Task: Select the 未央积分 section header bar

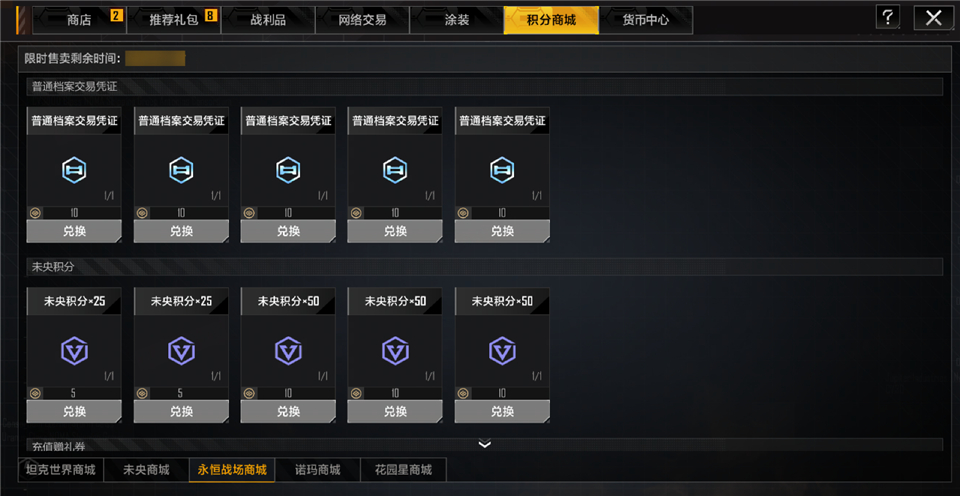Action: 484,267
